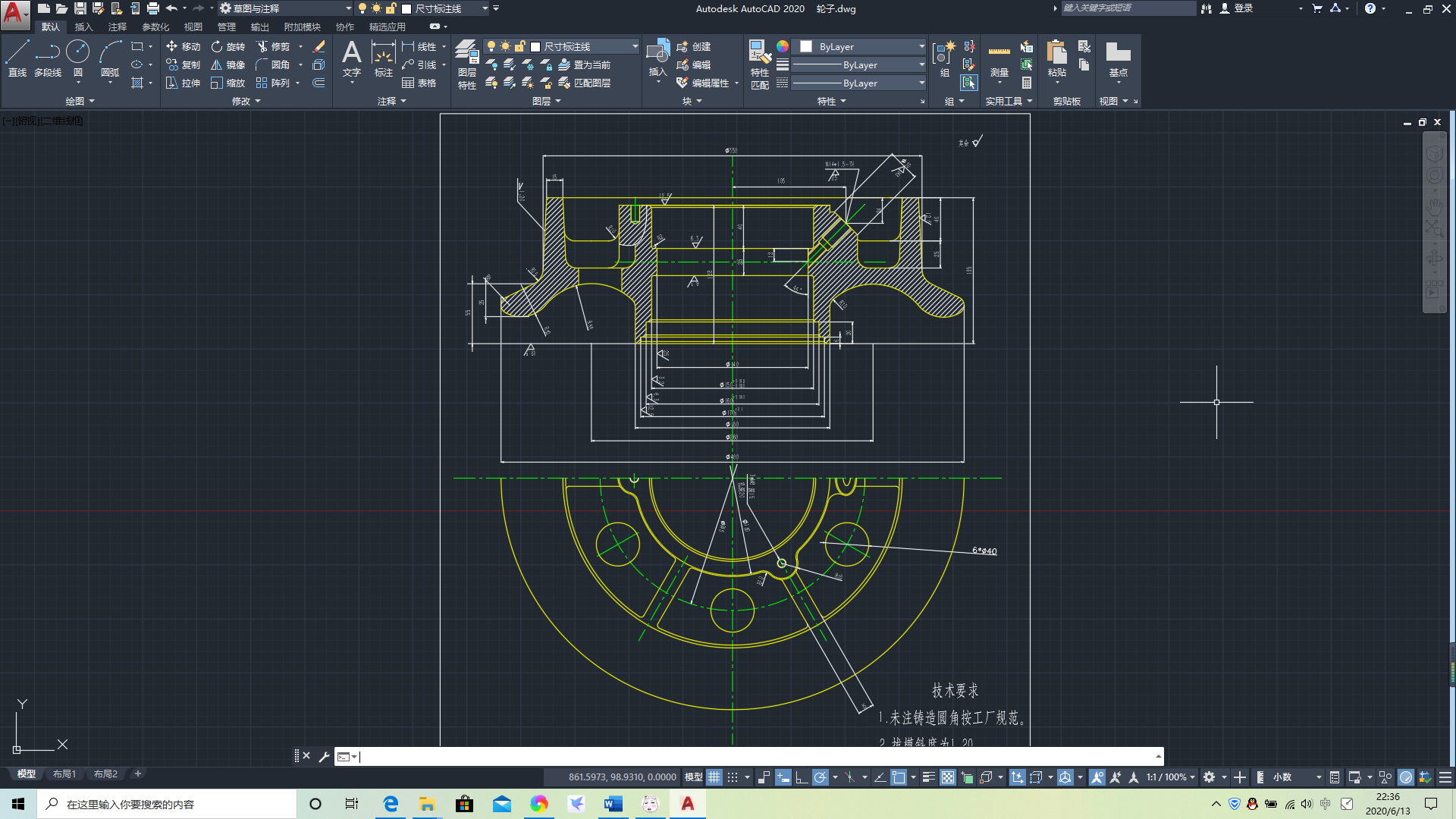Switch to the 注释 ribbon tab
The image size is (1456, 819).
coord(117,27)
